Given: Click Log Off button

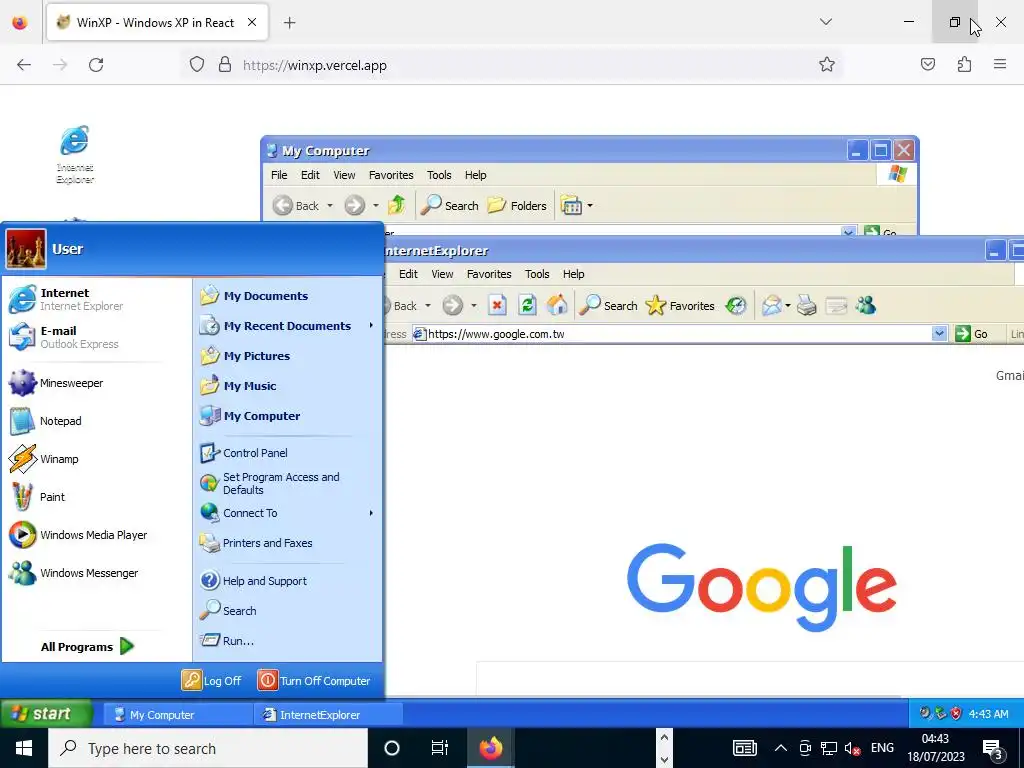Looking at the screenshot, I should point(212,680).
